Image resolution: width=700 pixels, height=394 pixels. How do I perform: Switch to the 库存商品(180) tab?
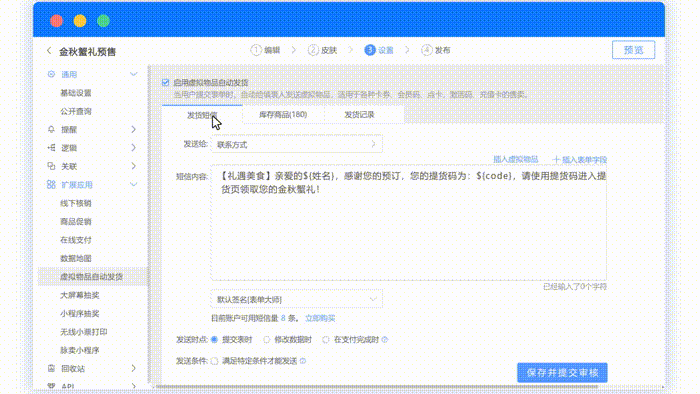coord(283,115)
